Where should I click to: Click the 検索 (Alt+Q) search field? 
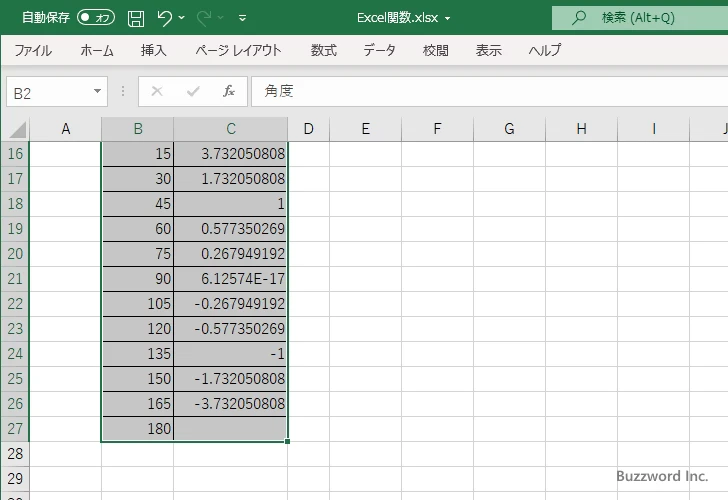tap(640, 18)
